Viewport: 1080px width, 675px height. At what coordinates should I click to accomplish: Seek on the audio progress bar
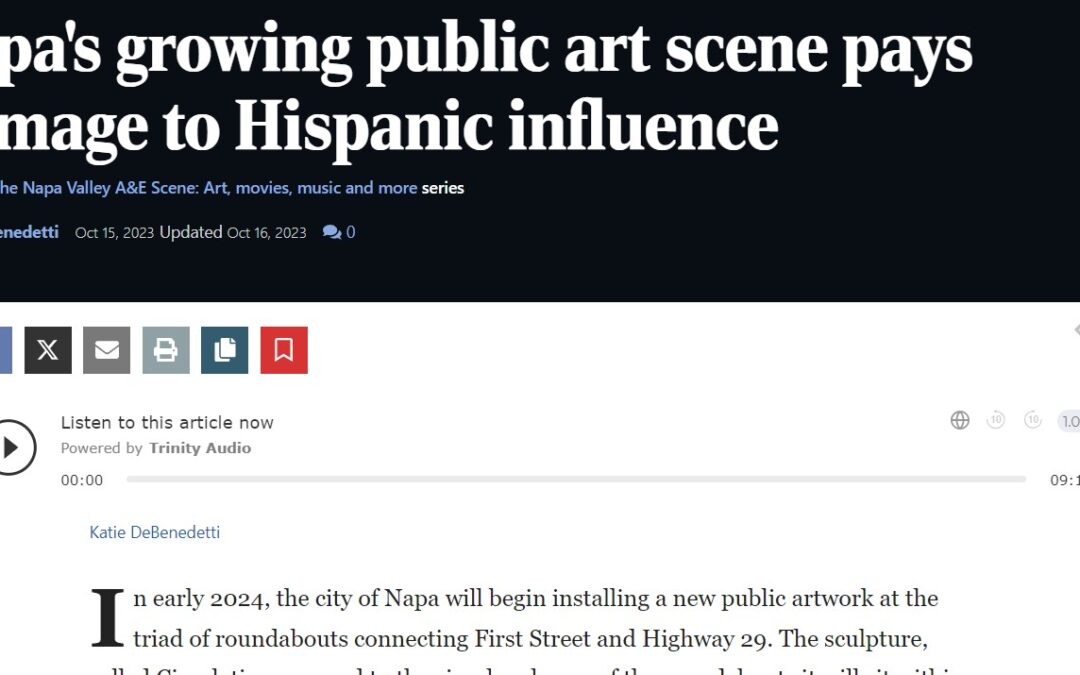[x=576, y=479]
